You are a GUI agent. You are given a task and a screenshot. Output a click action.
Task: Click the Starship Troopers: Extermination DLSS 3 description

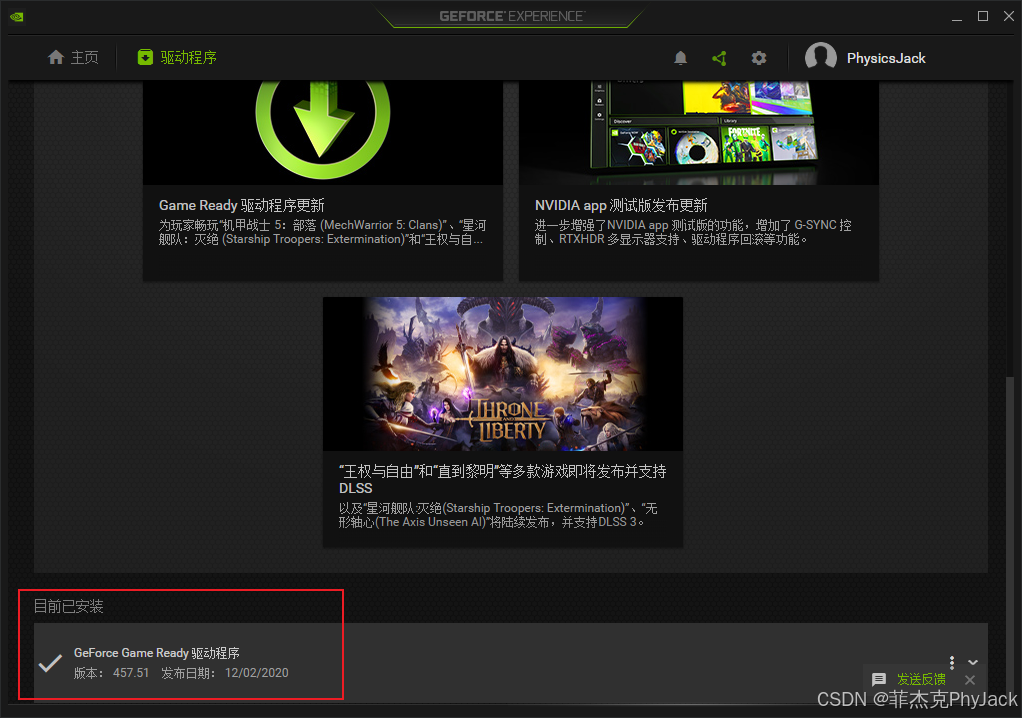click(x=498, y=515)
